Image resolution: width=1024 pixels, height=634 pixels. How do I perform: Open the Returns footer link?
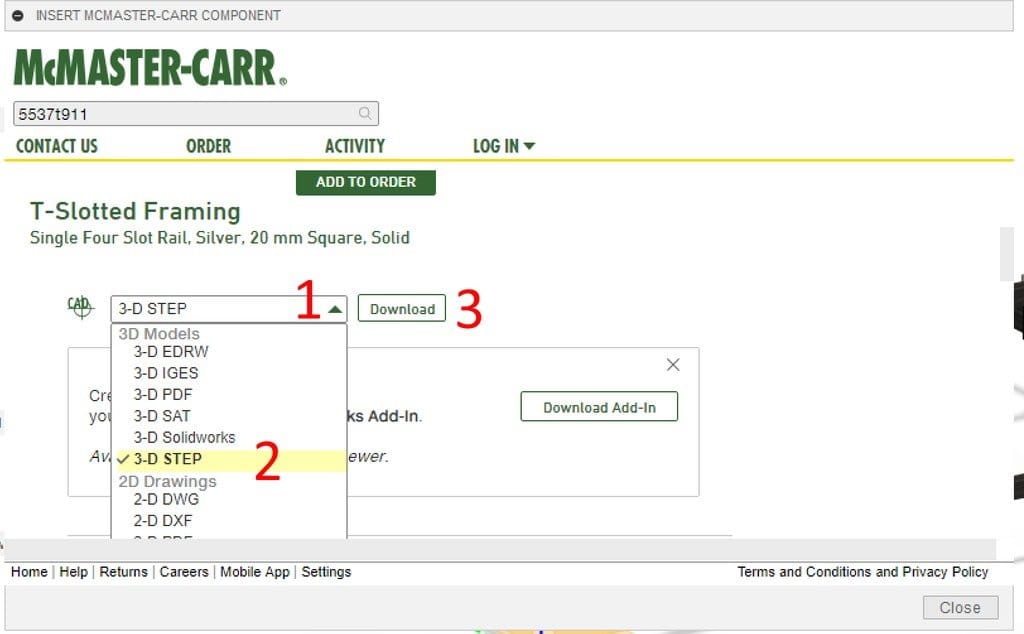[123, 572]
